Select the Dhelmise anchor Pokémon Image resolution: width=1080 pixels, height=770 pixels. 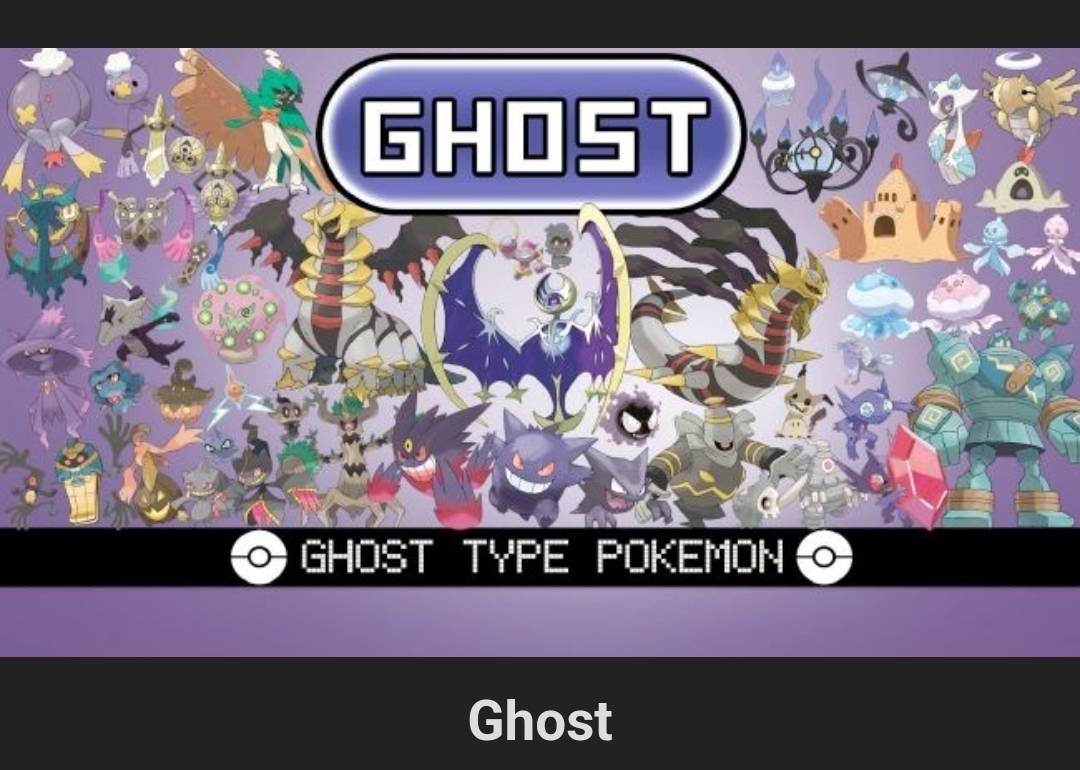(47, 241)
